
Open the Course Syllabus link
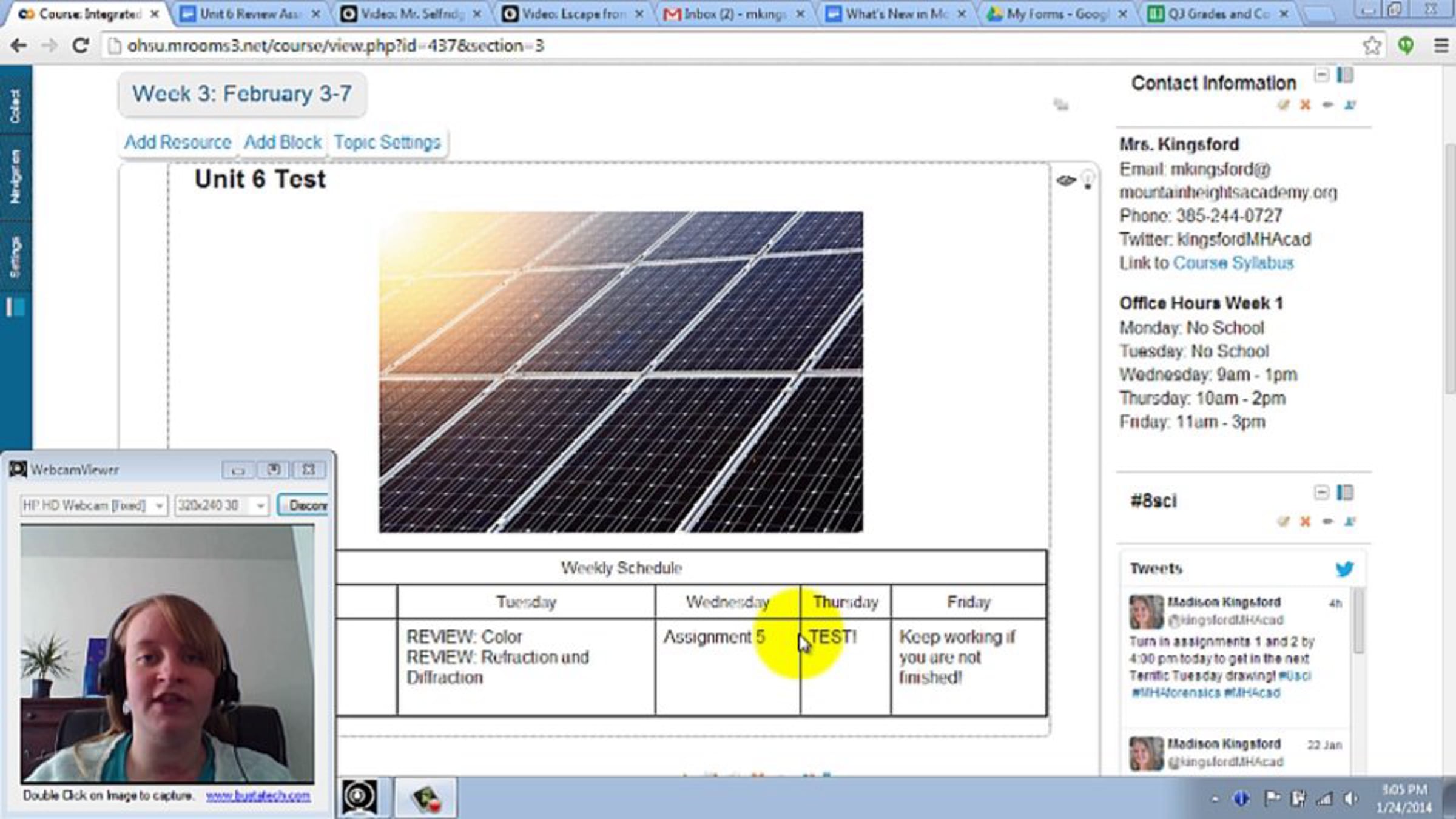tap(1233, 263)
